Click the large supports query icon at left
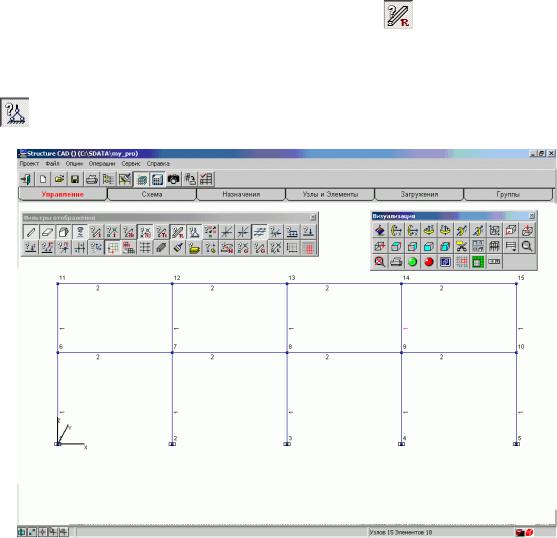The image size is (557, 538). [x=15, y=113]
